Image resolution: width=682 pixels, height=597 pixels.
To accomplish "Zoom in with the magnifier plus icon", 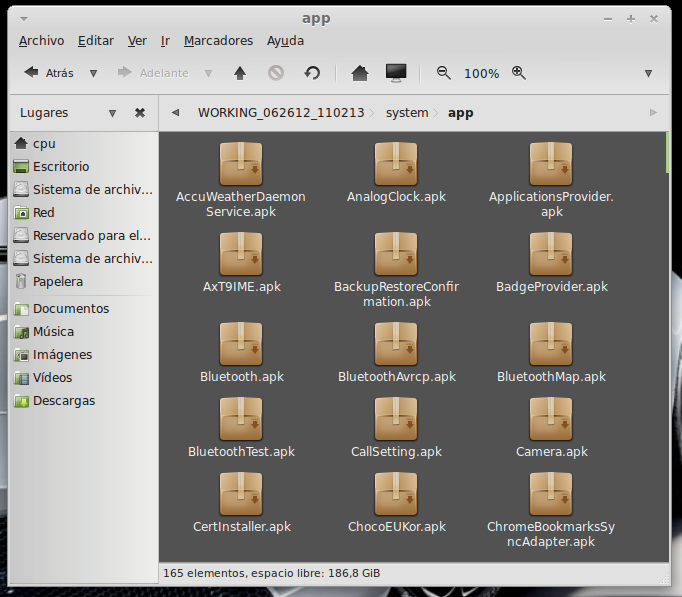I will pos(518,73).
